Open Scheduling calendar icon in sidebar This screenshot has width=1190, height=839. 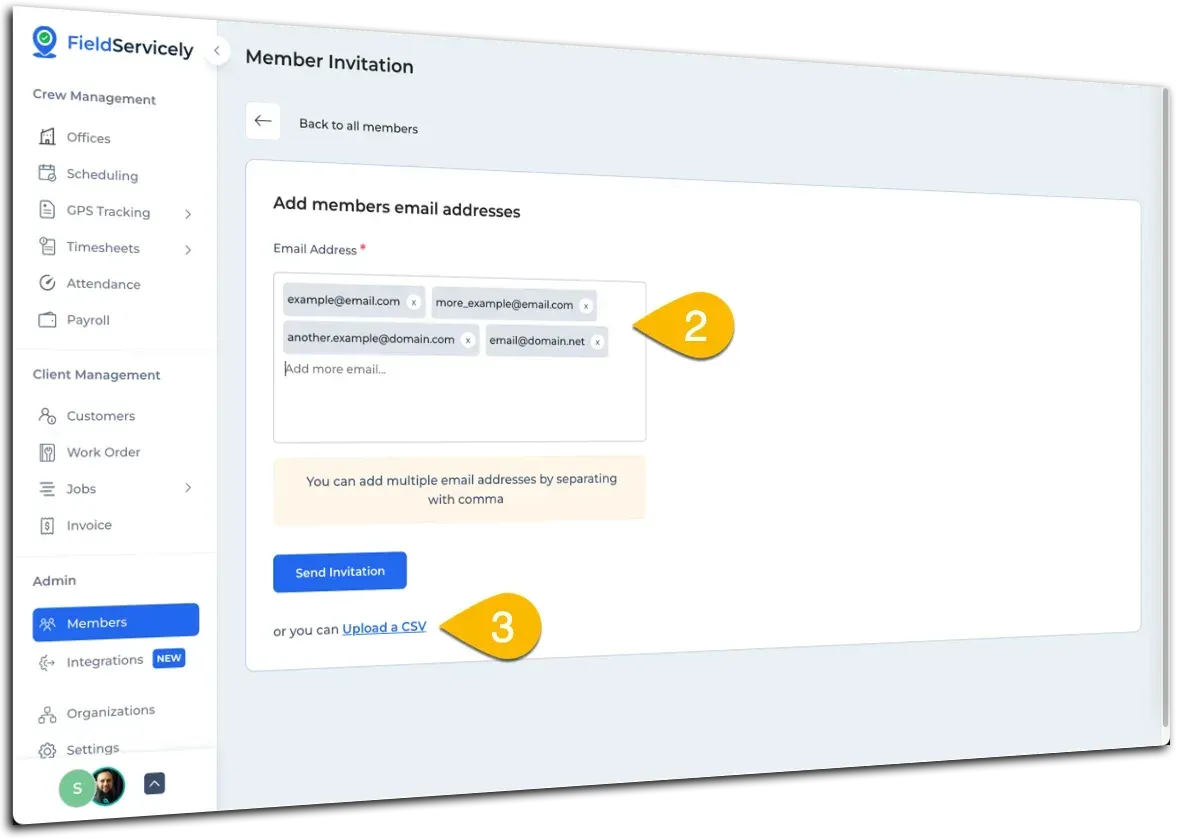(47, 173)
